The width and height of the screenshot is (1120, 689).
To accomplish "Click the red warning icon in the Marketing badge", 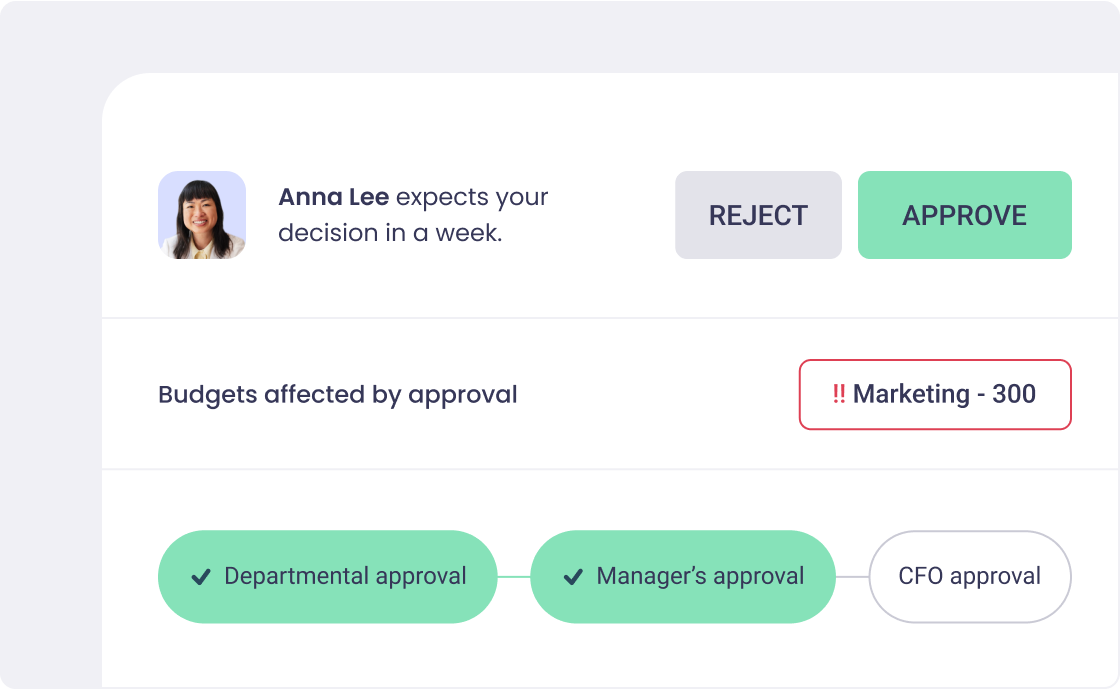I will (x=840, y=394).
